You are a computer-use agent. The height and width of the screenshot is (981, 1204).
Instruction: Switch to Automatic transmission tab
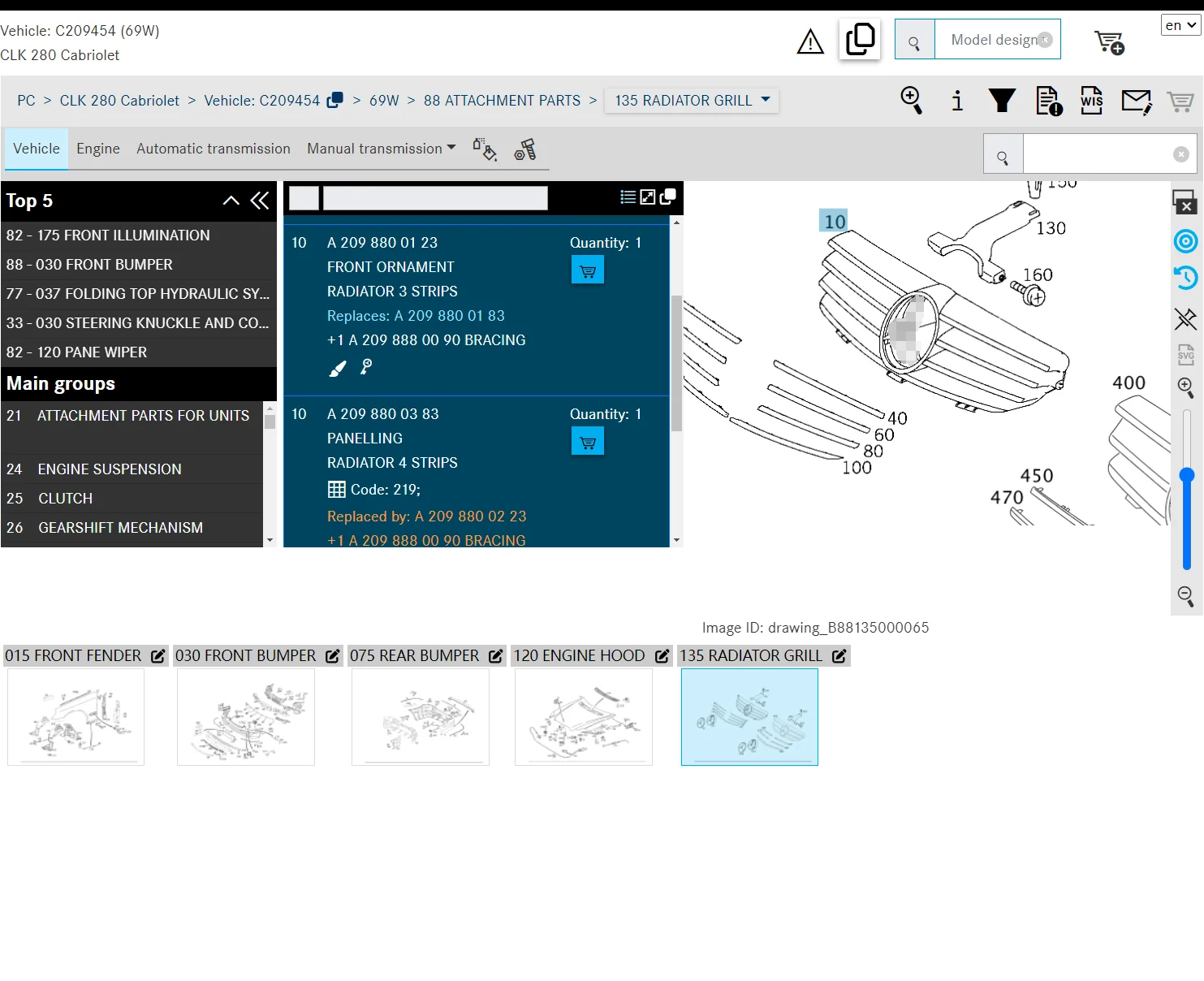[214, 149]
